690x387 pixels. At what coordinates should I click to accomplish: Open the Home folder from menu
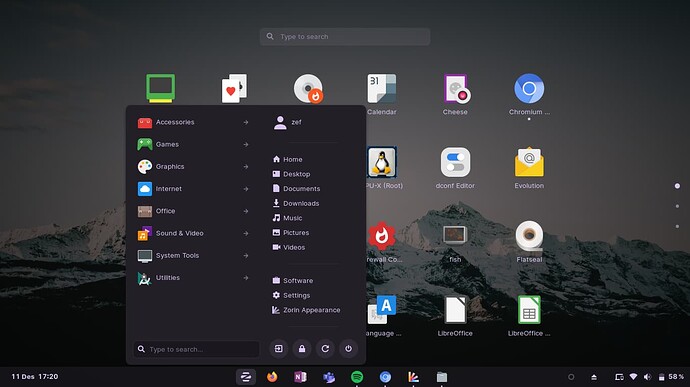coord(287,159)
